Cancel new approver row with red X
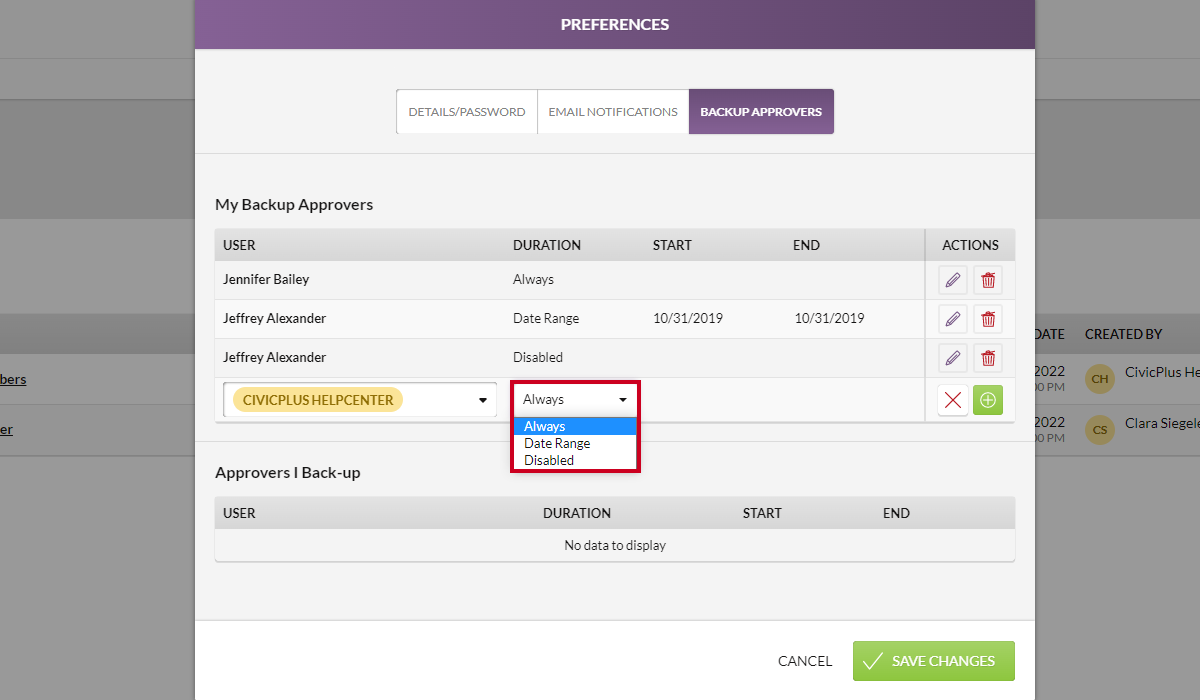The width and height of the screenshot is (1200, 700). 953,400
